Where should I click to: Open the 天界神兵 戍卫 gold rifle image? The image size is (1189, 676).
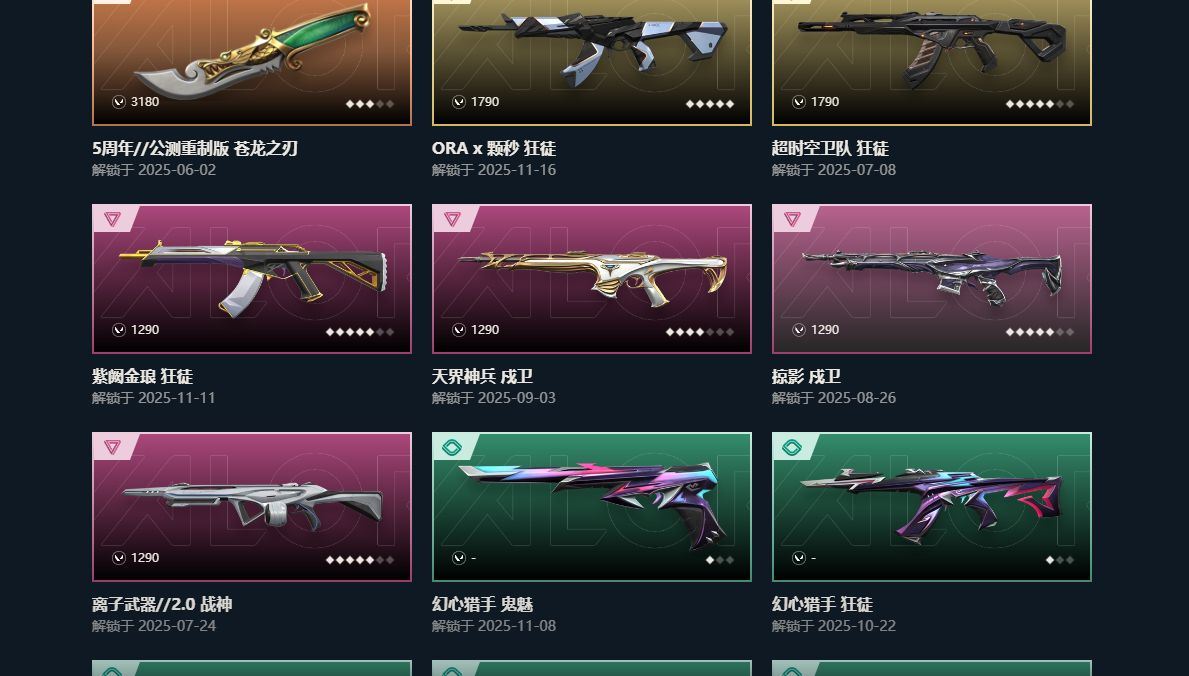point(592,278)
